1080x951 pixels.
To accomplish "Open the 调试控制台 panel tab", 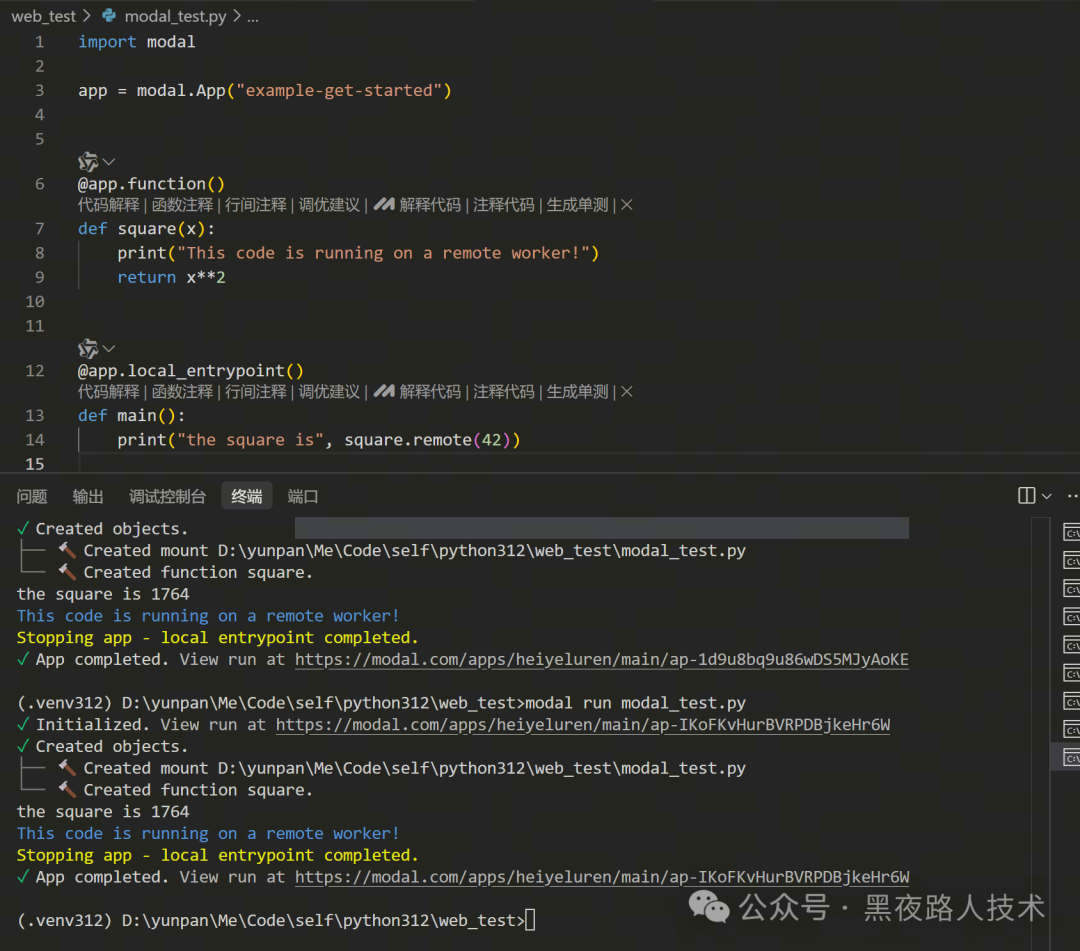I will point(167,497).
